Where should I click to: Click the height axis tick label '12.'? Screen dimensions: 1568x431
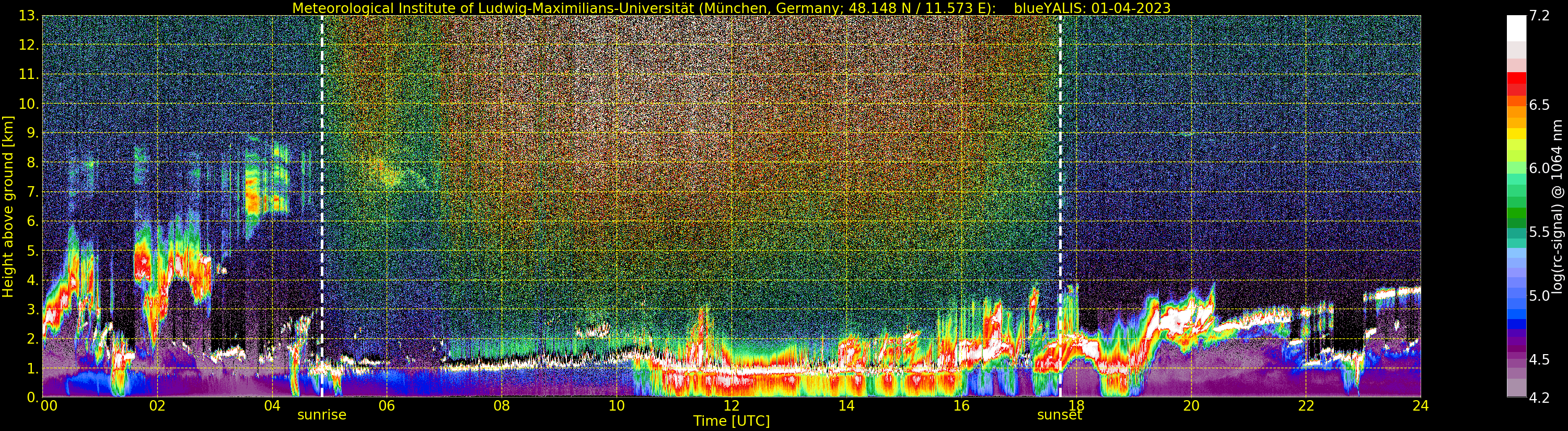[x=29, y=45]
